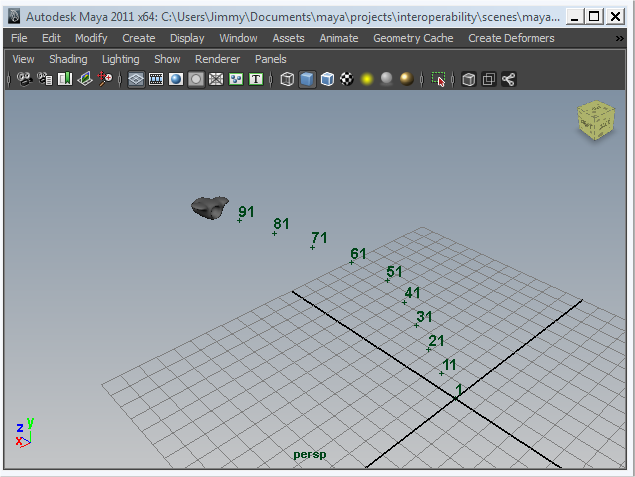This screenshot has width=635, height=477.
Task: Click motion trail frame 41 marker
Action: pos(405,302)
